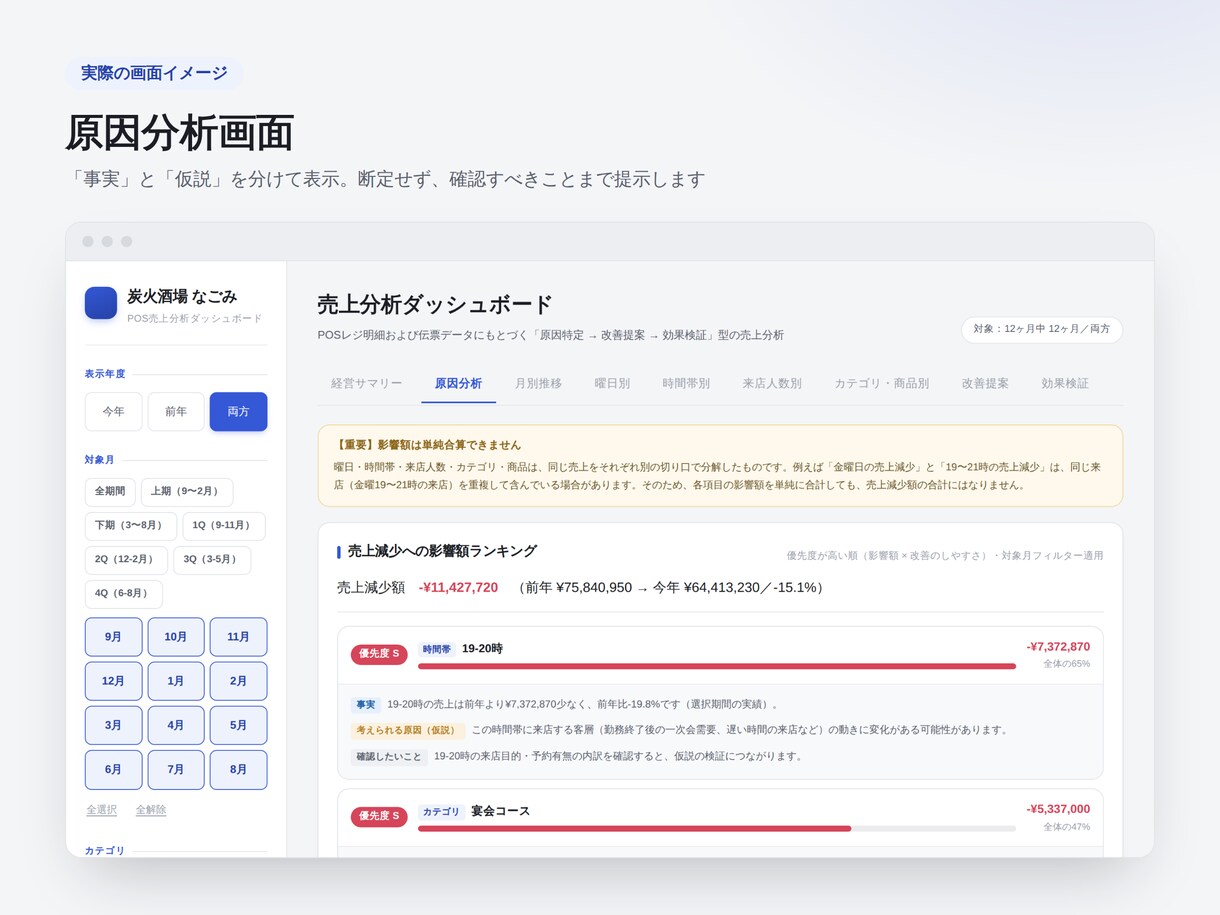This screenshot has width=1220, height=915.
Task: Select the 前年 display year option
Action: click(x=176, y=411)
